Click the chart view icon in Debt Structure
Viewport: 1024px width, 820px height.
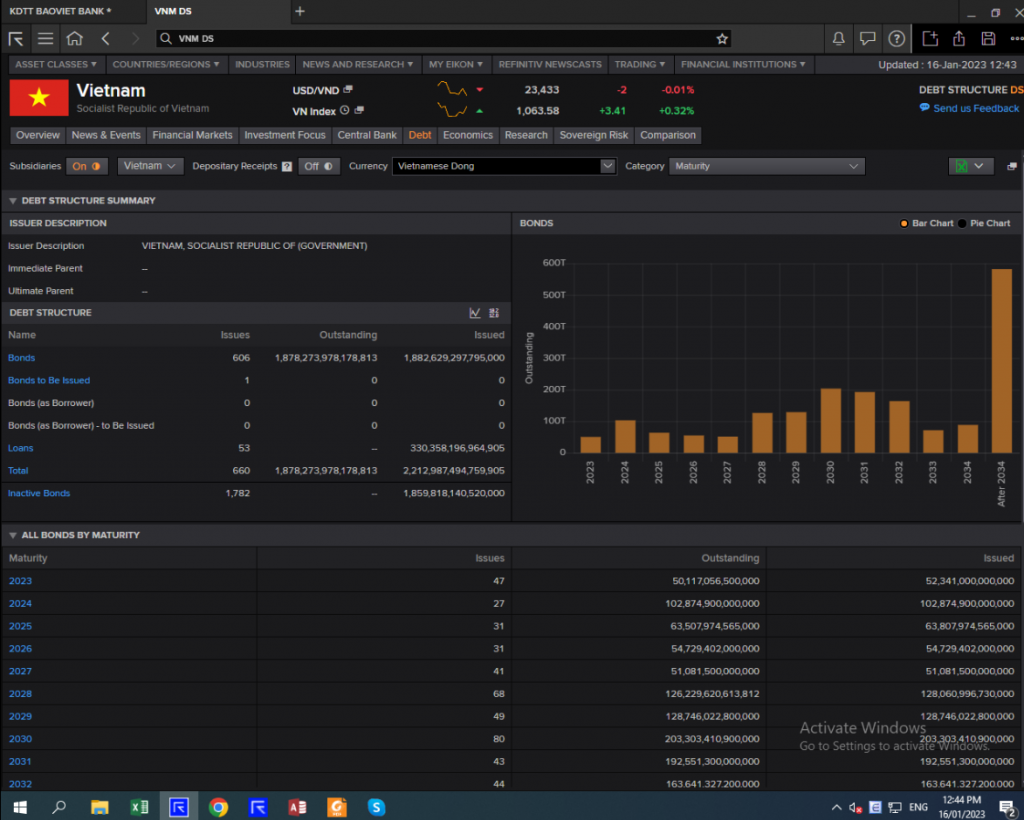(x=475, y=313)
